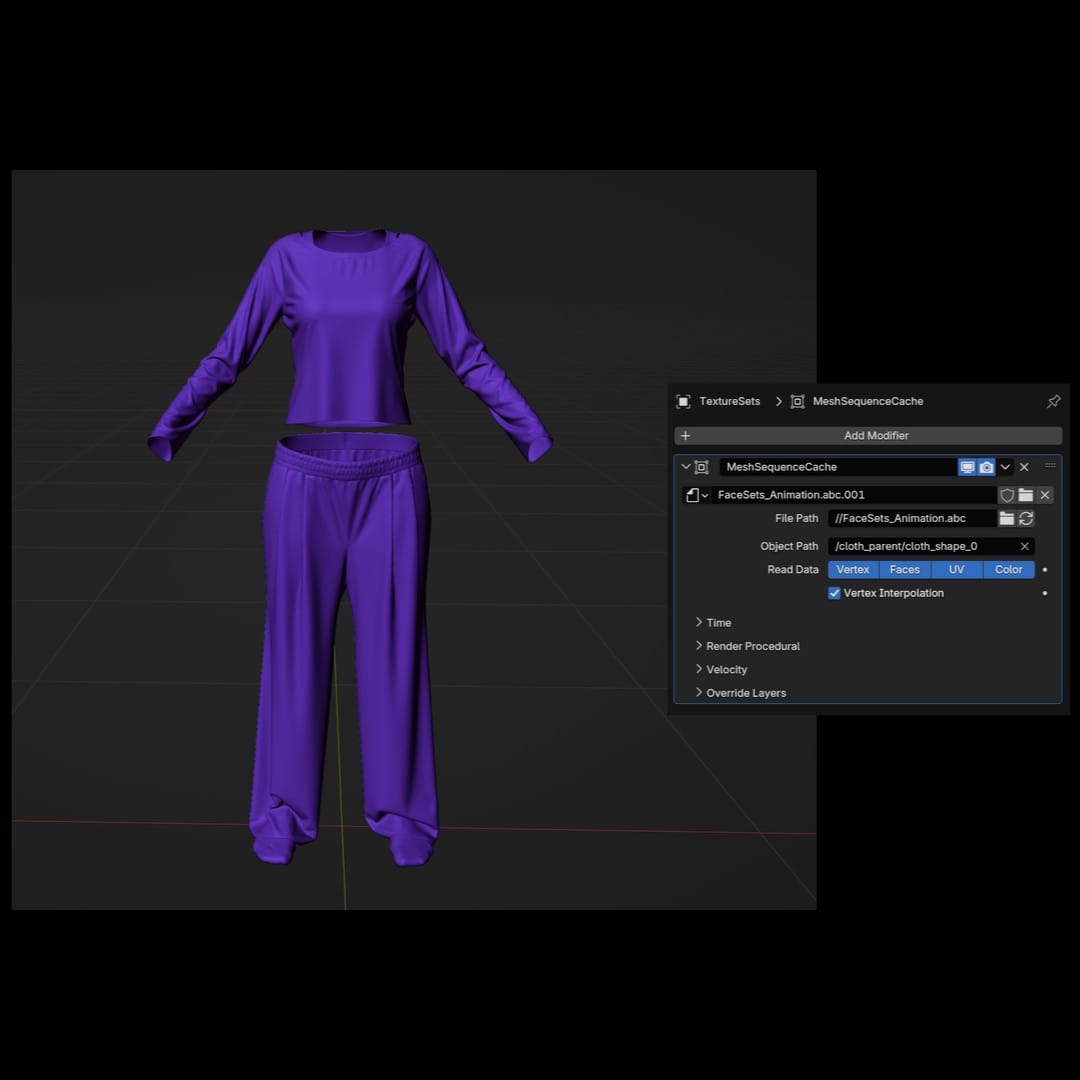This screenshot has width=1080, height=1080.
Task: Click the modifier type icon beside name field
Action: (x=702, y=467)
